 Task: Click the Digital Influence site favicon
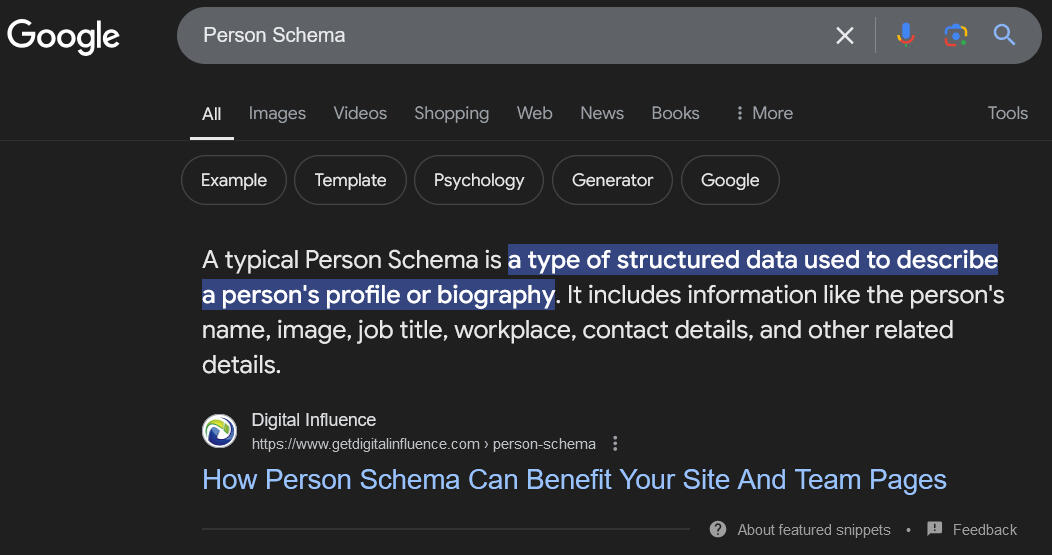point(219,431)
